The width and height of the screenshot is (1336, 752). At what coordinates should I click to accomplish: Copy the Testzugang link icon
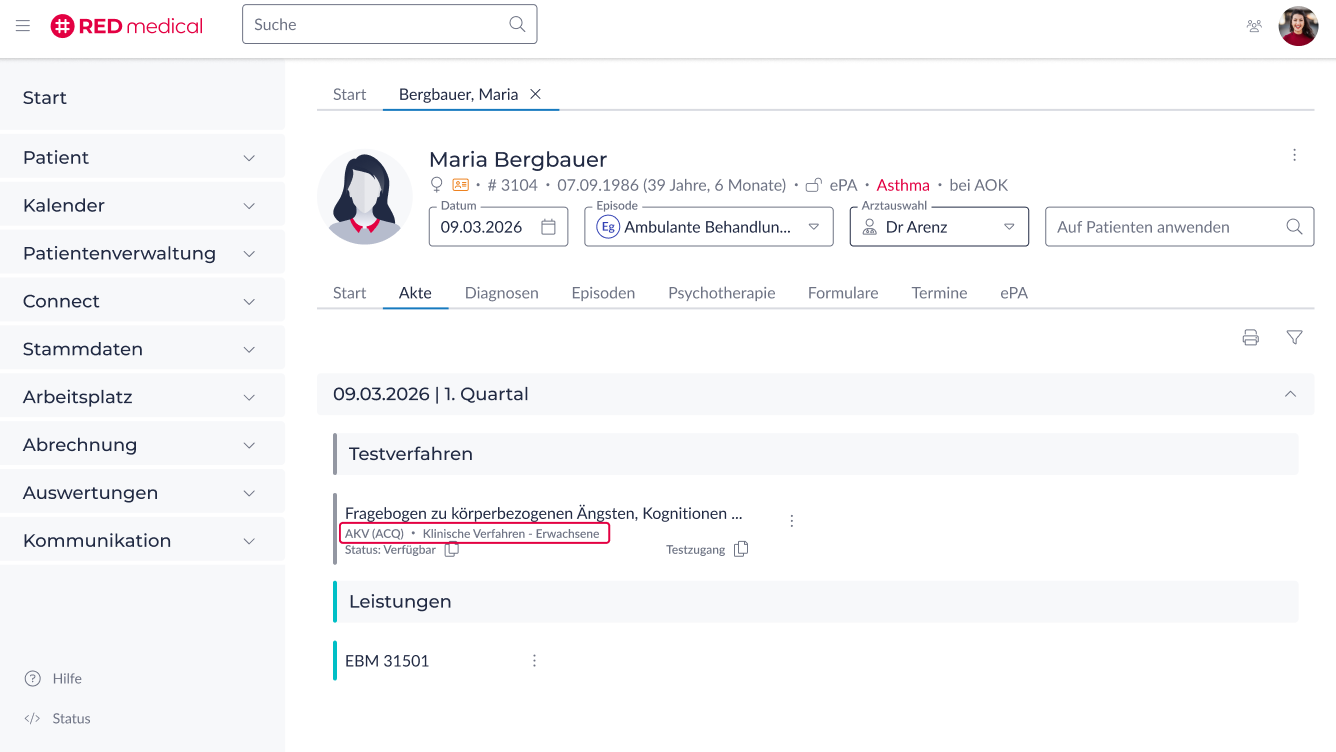pos(741,549)
